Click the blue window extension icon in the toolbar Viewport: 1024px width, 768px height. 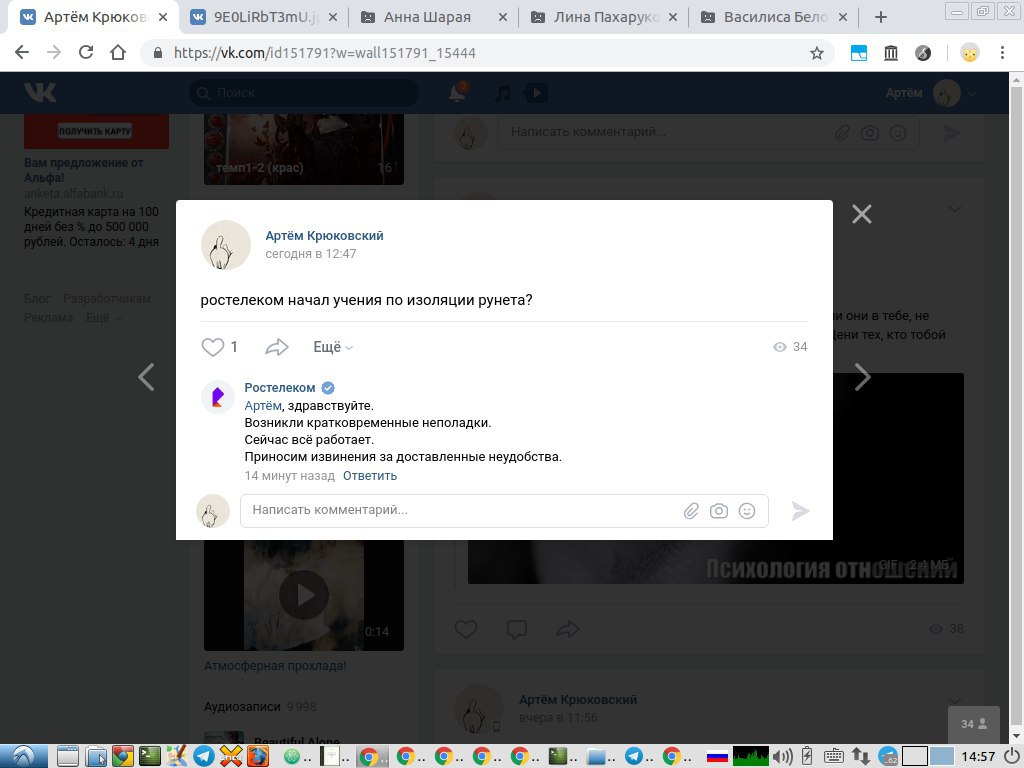859,53
